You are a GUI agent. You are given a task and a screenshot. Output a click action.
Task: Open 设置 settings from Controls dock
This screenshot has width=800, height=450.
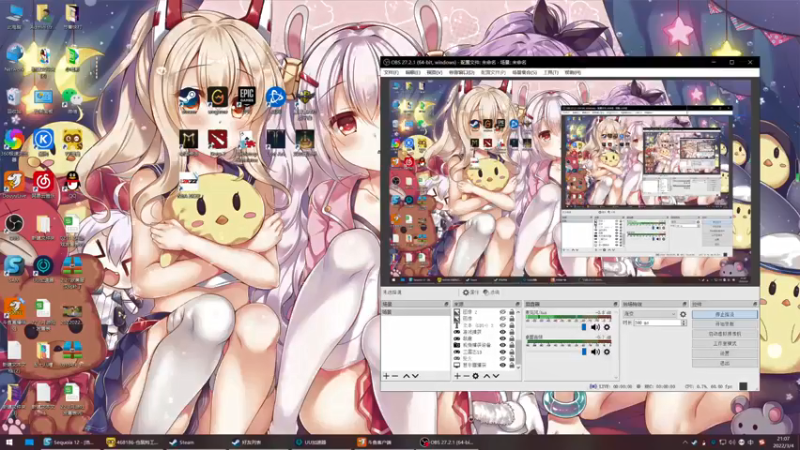click(725, 354)
